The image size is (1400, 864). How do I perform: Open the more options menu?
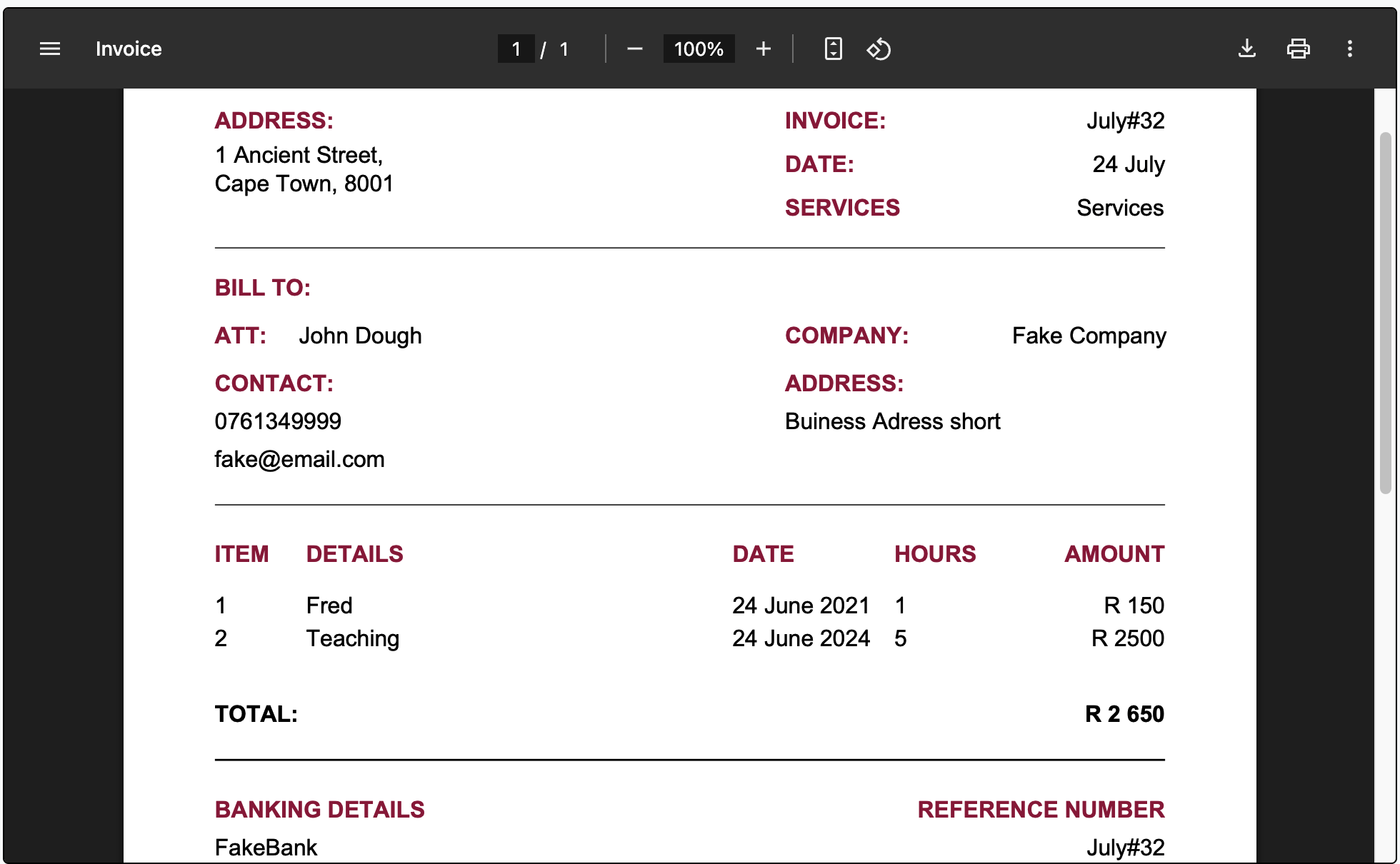[1350, 49]
